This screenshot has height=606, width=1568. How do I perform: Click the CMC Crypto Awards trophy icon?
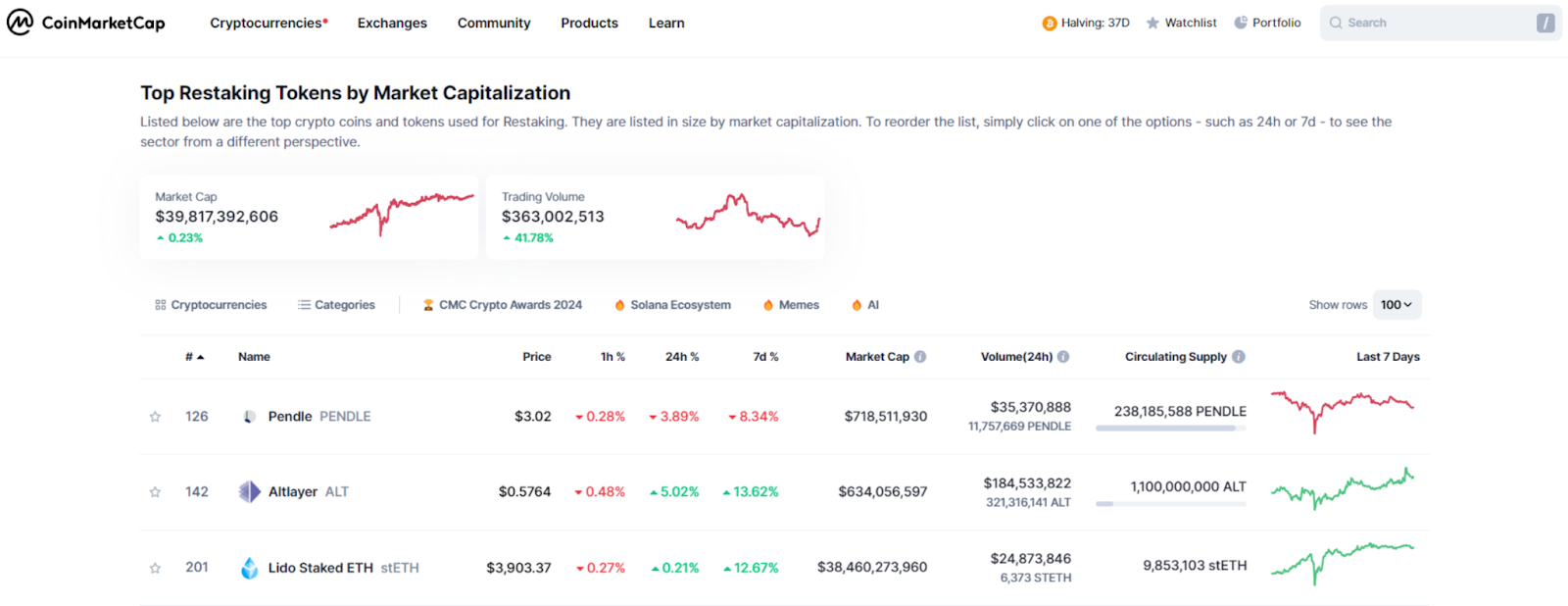[428, 305]
